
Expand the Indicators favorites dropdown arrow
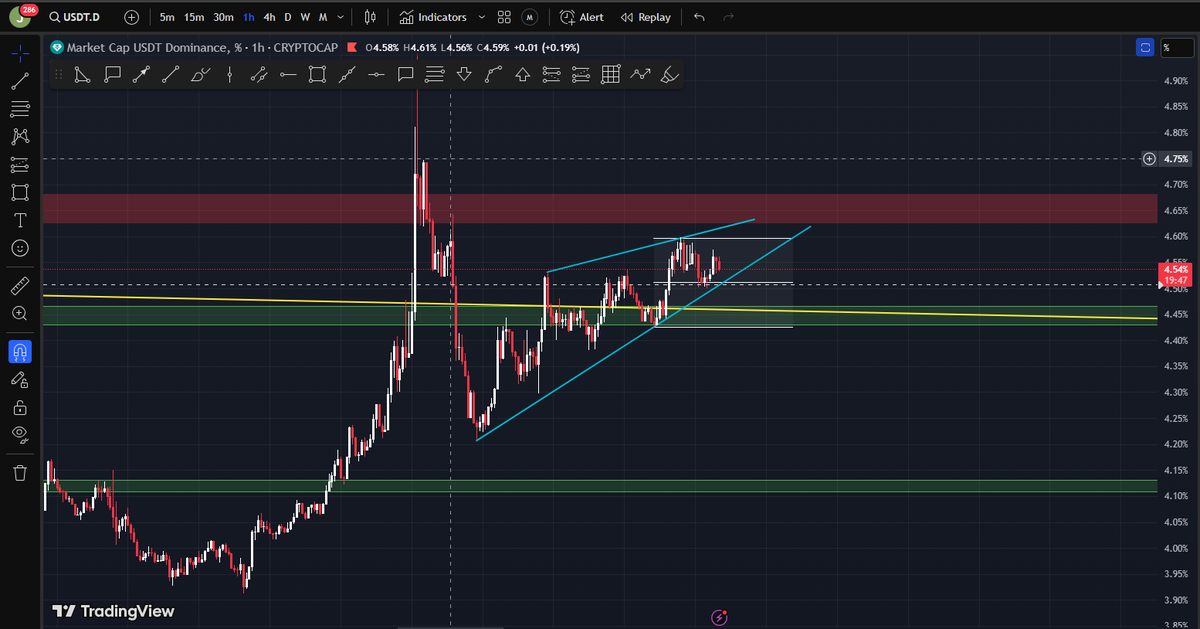click(482, 17)
